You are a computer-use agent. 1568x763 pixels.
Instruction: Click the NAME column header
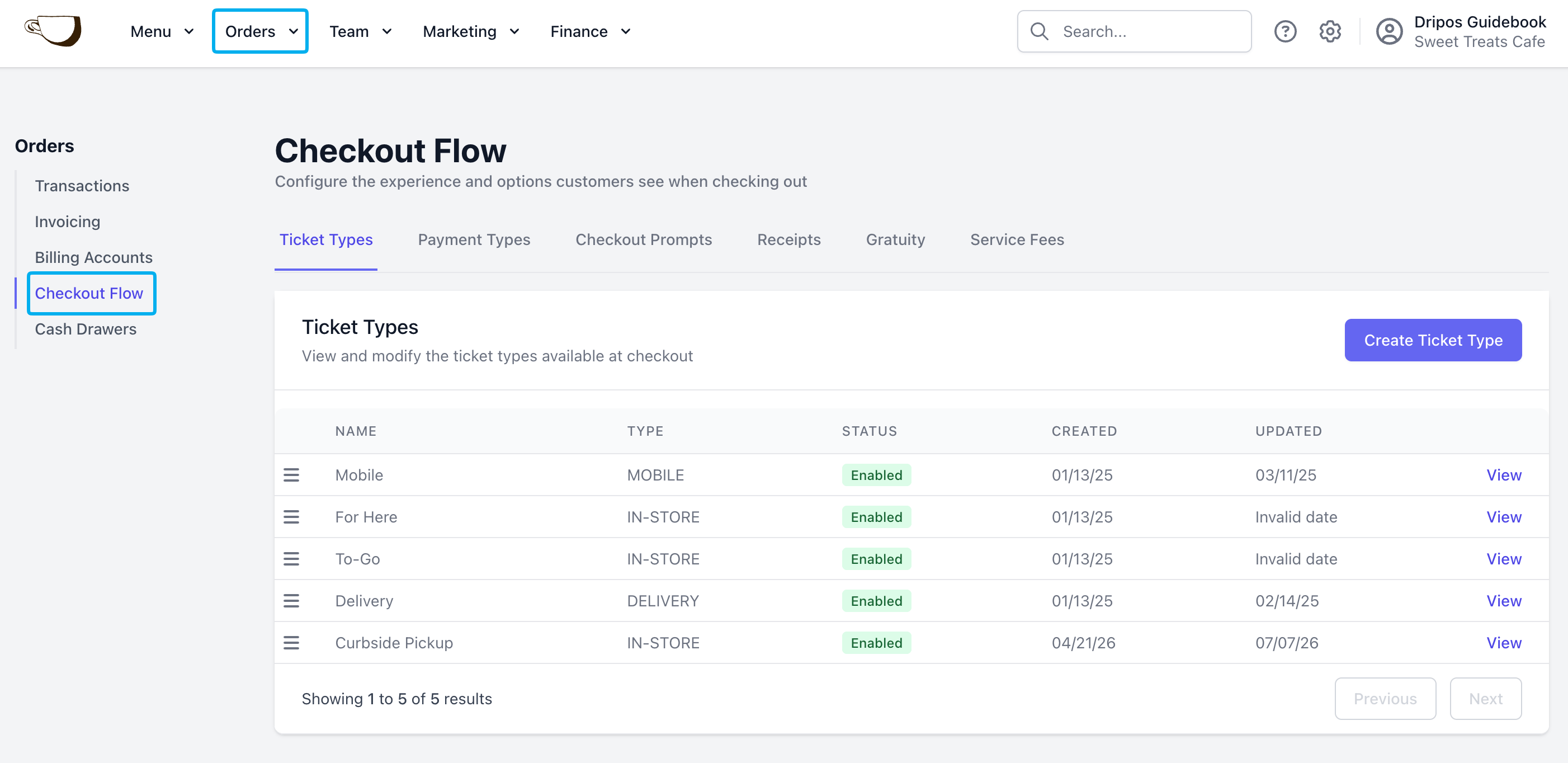[356, 431]
